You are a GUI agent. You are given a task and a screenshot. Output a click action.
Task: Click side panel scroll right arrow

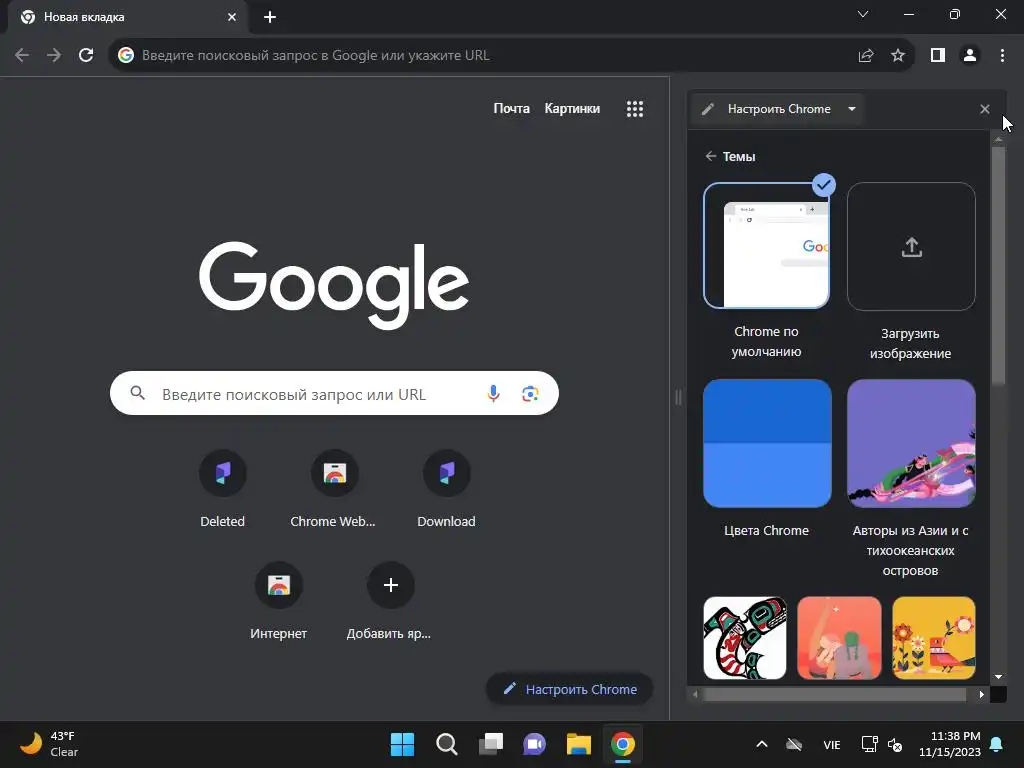982,694
